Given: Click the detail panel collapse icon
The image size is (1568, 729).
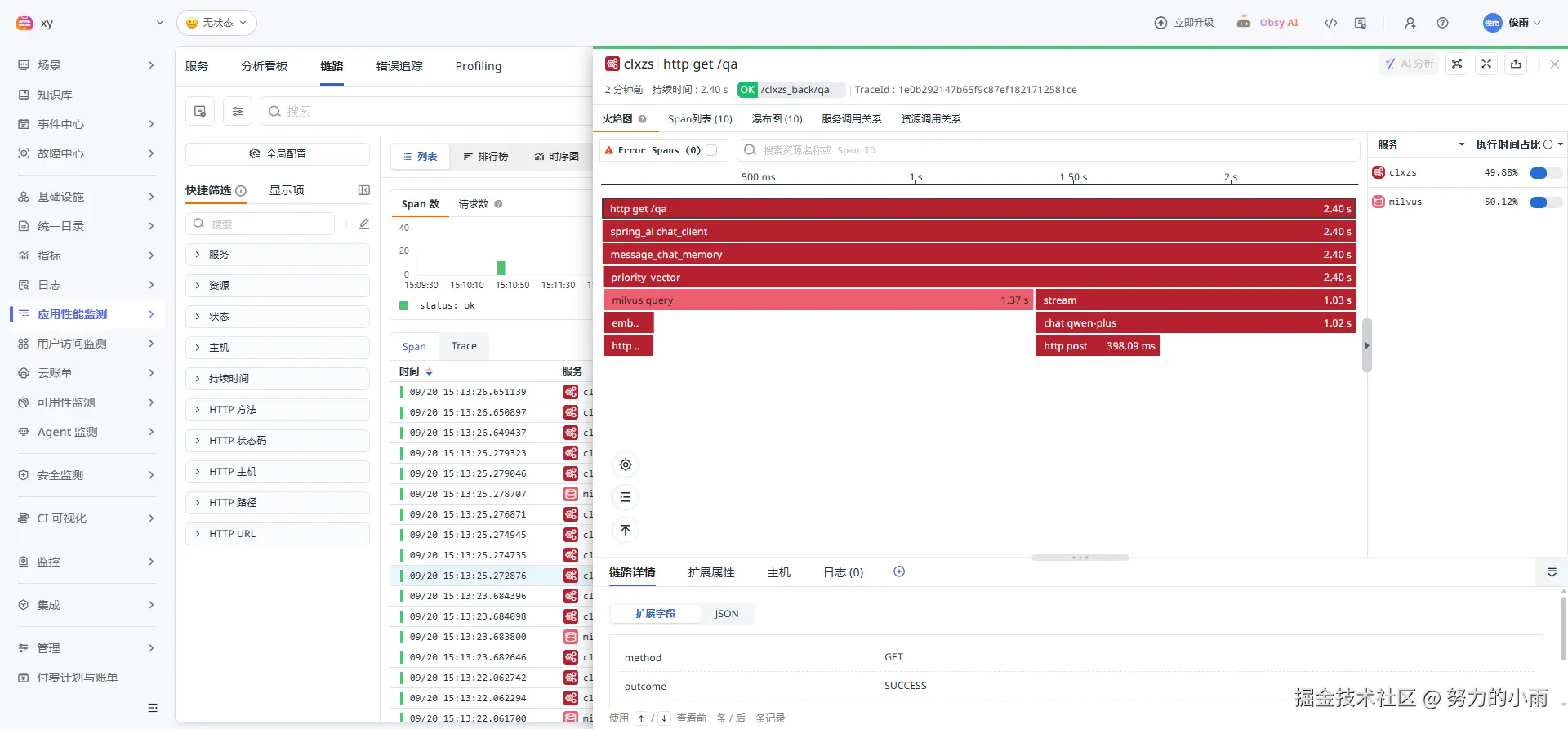Looking at the screenshot, I should point(1552,572).
